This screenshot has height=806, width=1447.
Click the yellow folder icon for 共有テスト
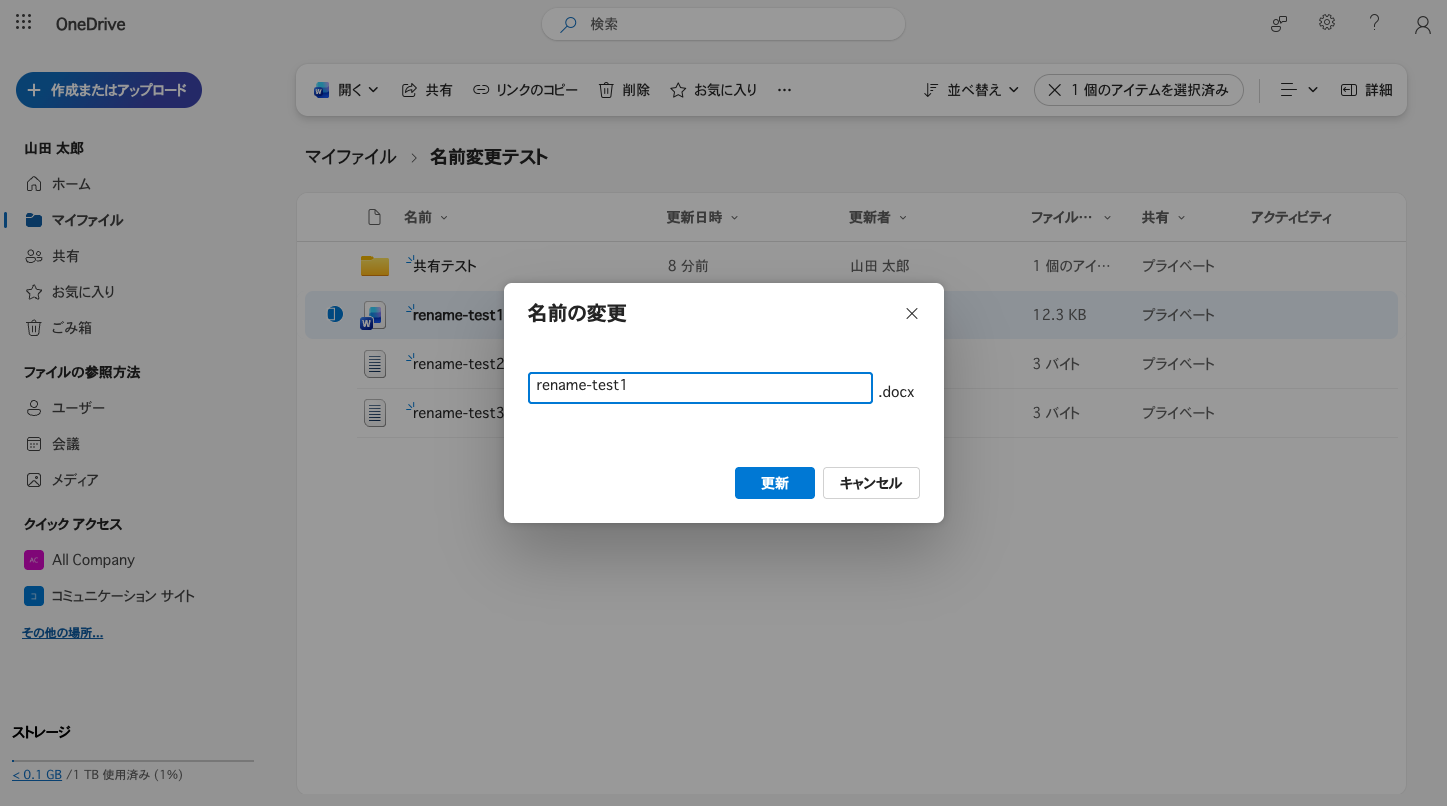pos(375,266)
